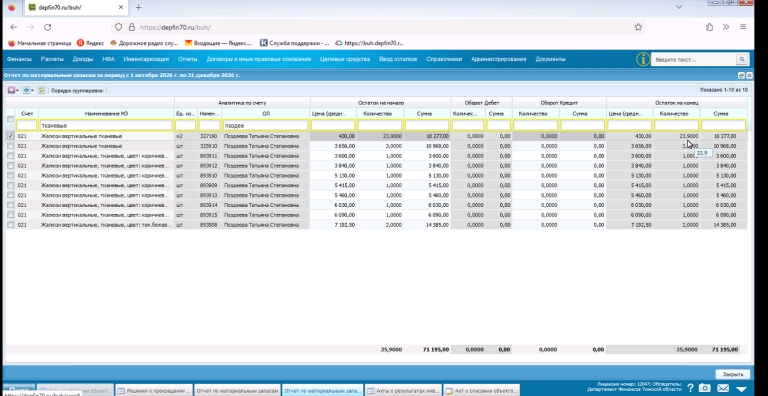The width and height of the screenshot is (768, 396).
Task: Open the Документы menu
Action: click(550, 59)
